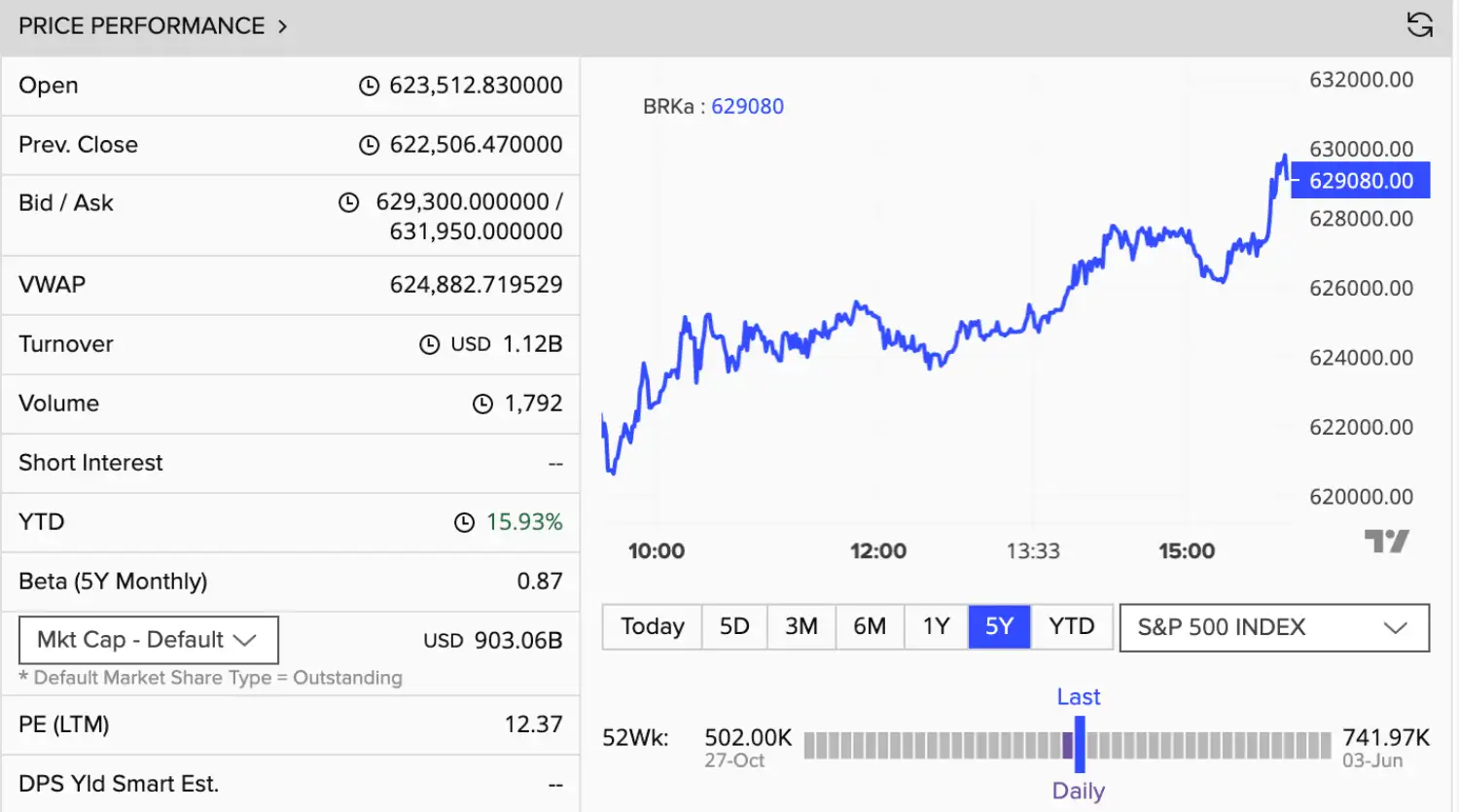Click the 27-Oct low date
Screen dimensions: 1459x812
tap(734, 760)
